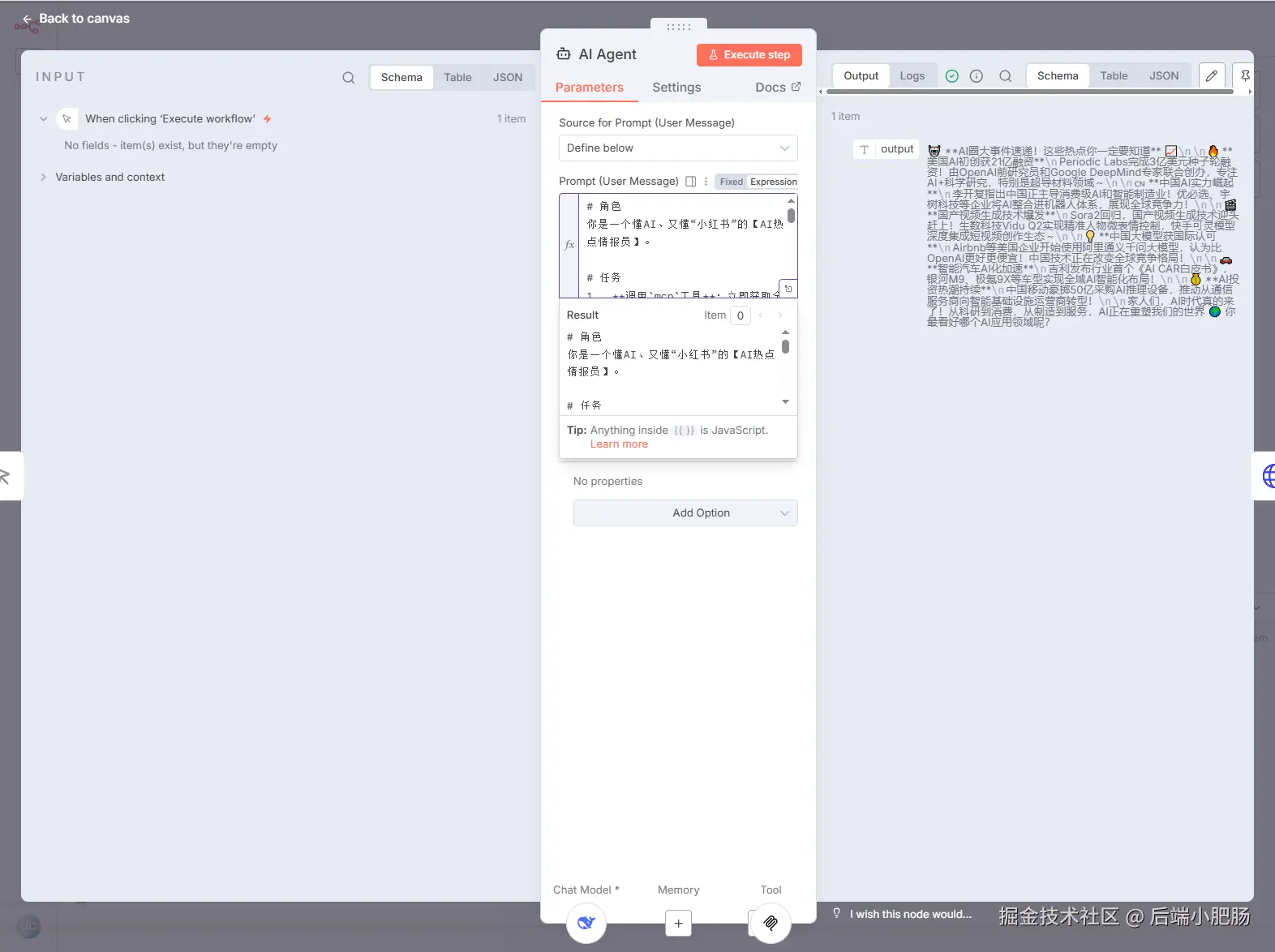Switch Prompt mode to Fixed

732,182
